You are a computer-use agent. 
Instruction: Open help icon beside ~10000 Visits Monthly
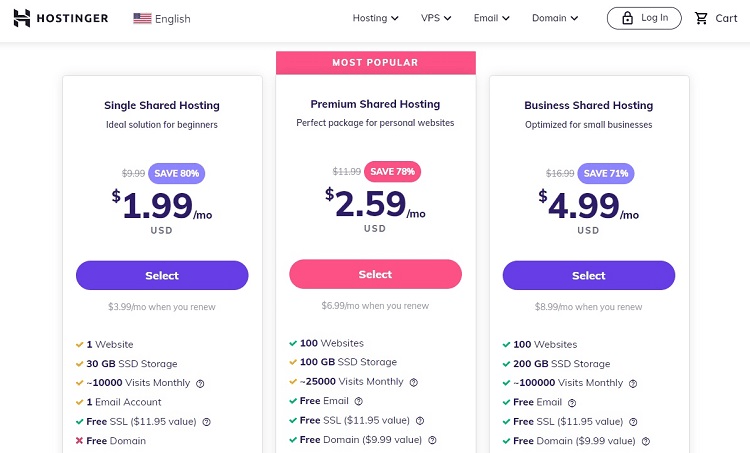click(200, 384)
